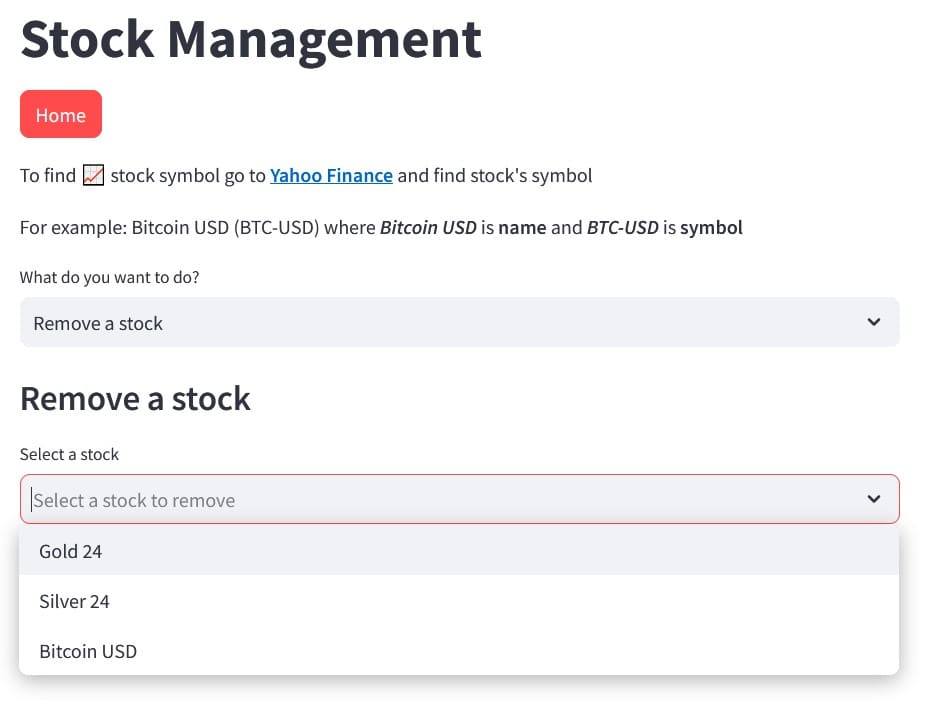Click the Stock Management page title
932x711 pixels.
[x=251, y=38]
